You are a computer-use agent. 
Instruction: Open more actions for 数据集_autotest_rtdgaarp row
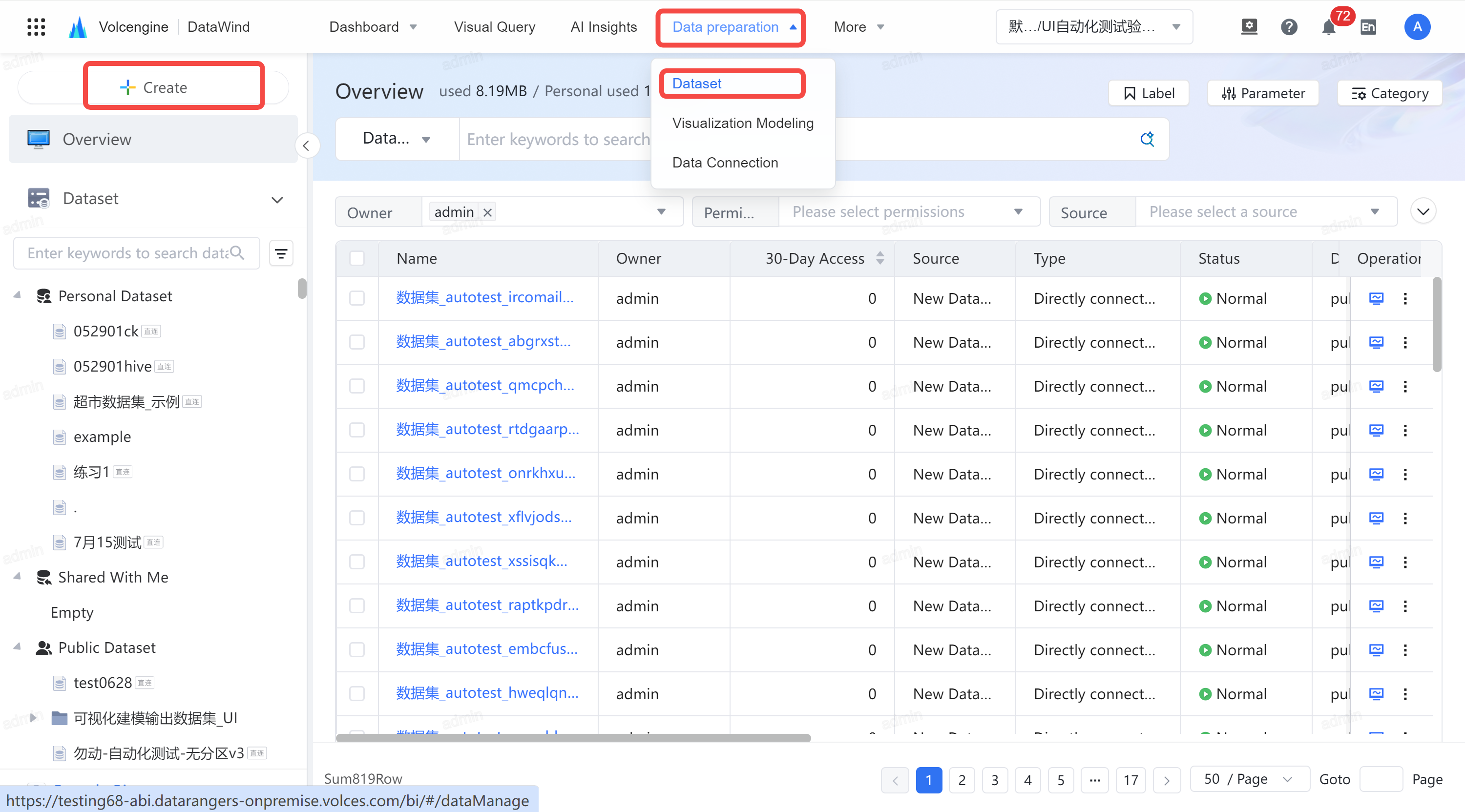pyautogui.click(x=1405, y=431)
